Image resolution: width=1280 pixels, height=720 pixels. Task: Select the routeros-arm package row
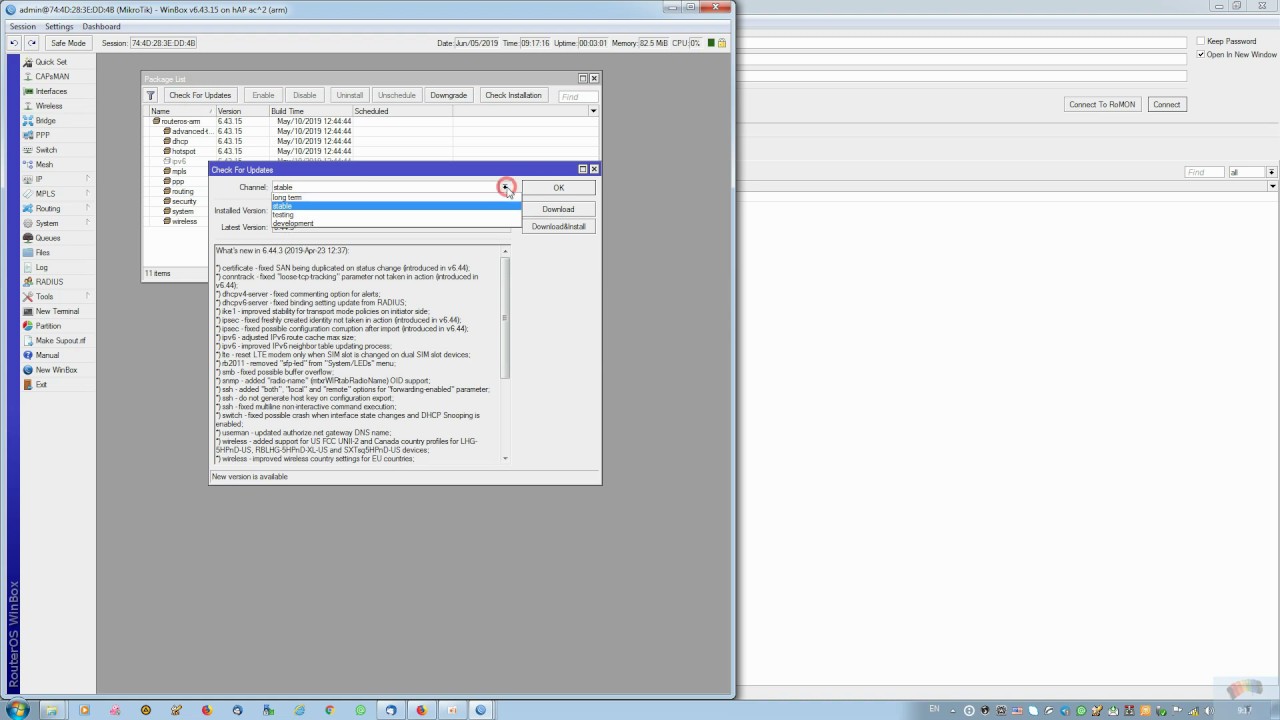(371, 121)
